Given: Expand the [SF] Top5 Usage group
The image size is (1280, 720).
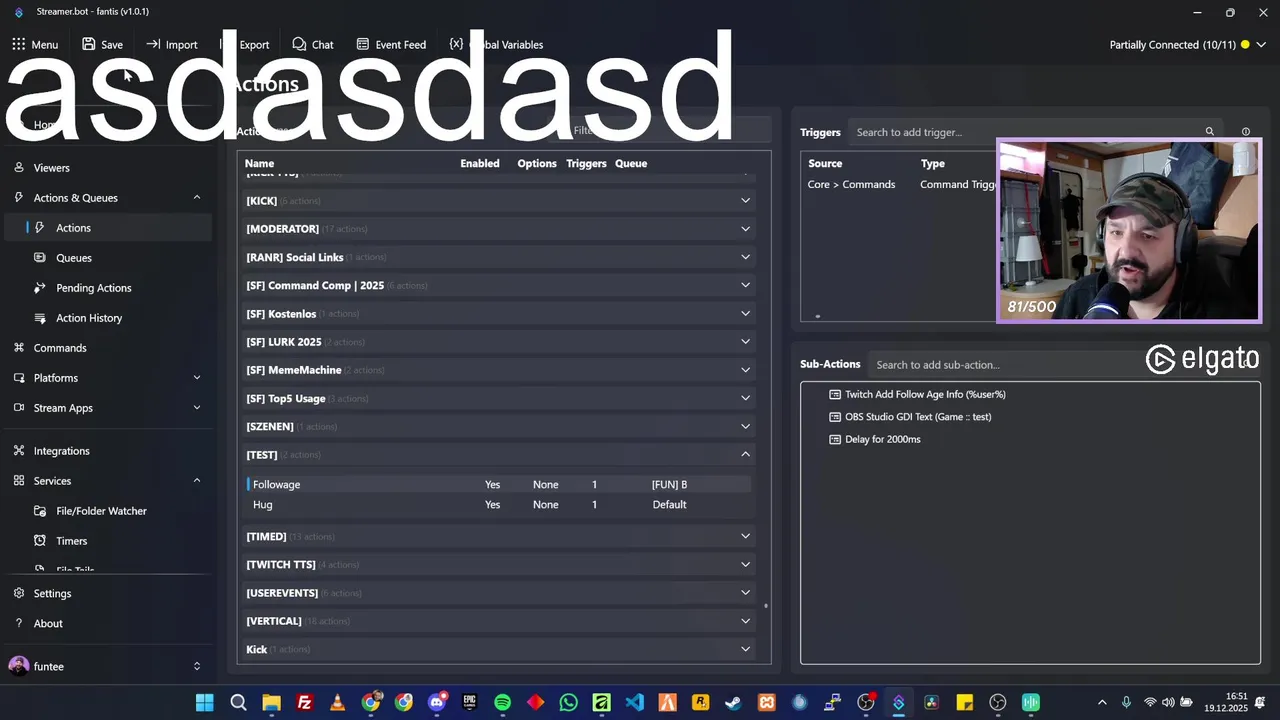Looking at the screenshot, I should pos(745,398).
